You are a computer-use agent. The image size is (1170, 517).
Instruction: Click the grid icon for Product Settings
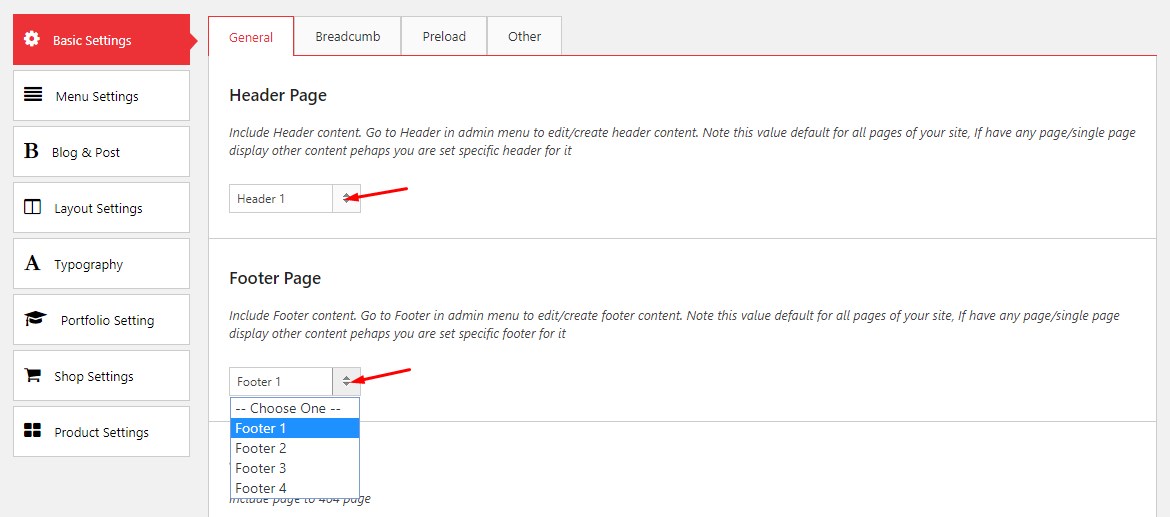tap(32, 431)
